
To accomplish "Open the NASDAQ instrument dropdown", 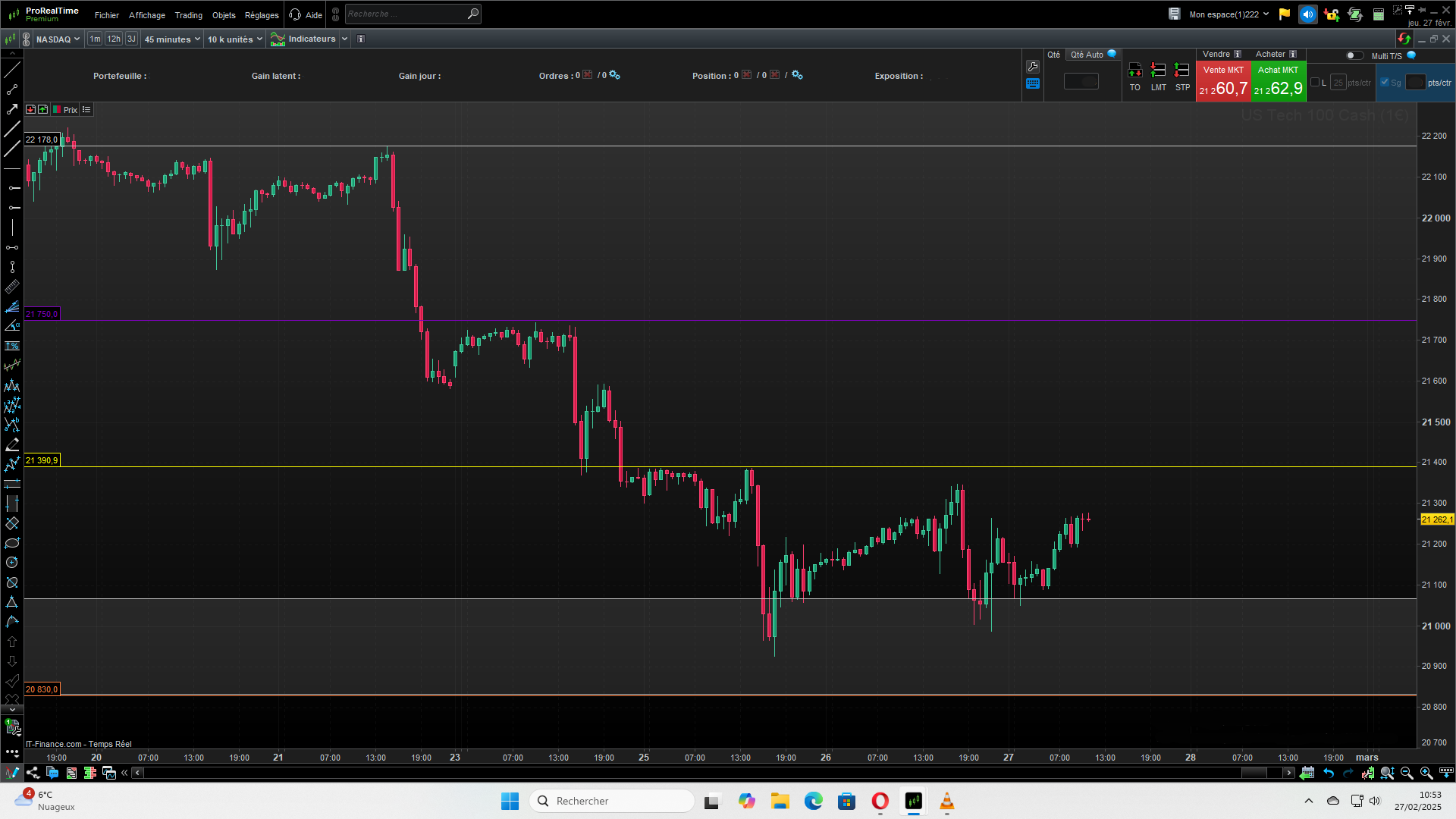I will coord(58,39).
